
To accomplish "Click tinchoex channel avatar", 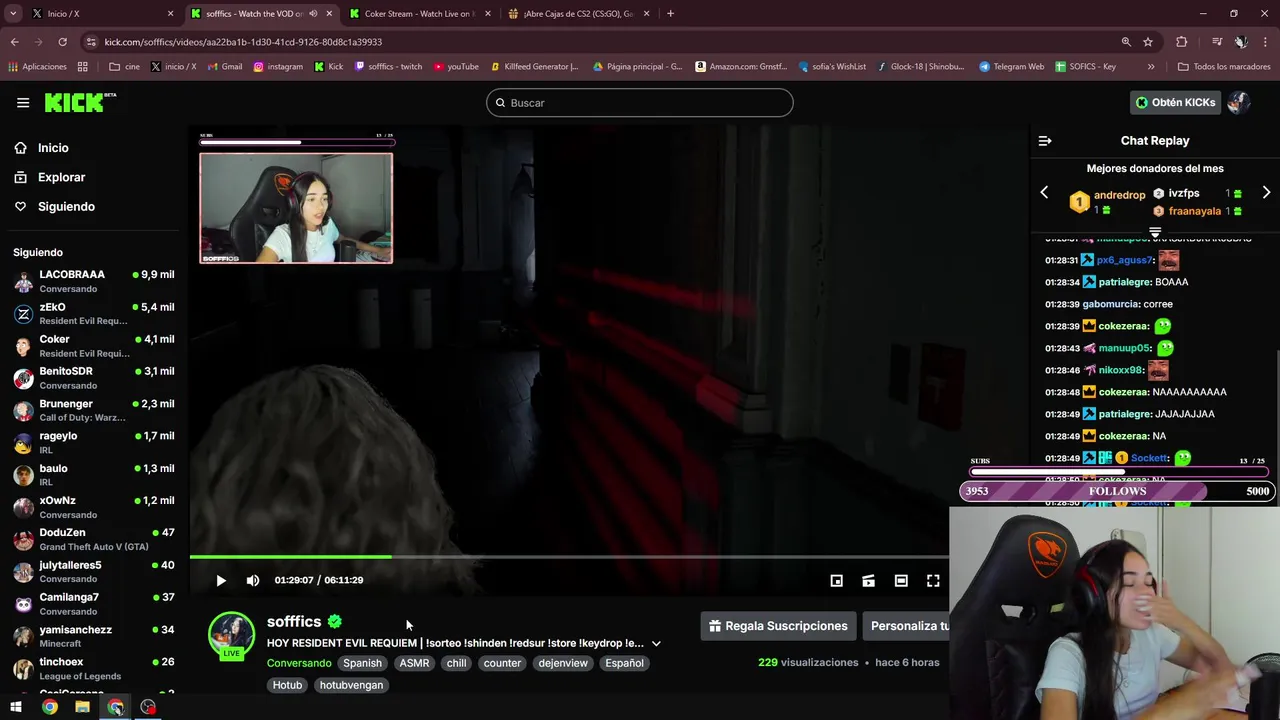I will [x=23, y=669].
